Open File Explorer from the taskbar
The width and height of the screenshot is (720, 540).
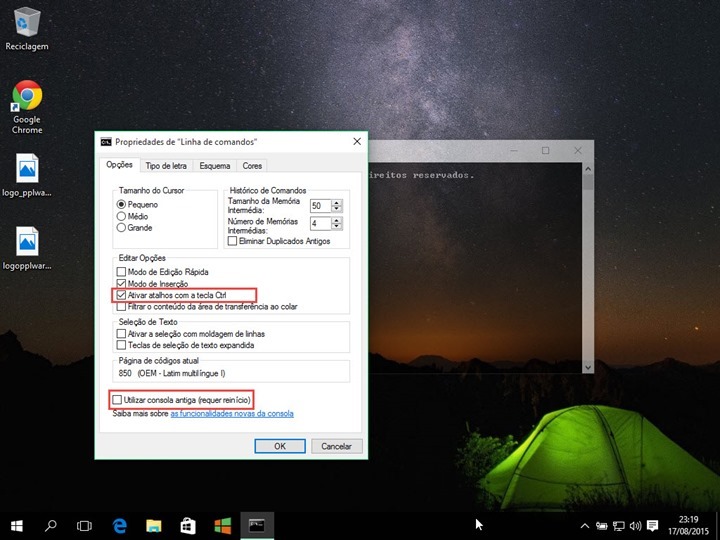click(154, 526)
